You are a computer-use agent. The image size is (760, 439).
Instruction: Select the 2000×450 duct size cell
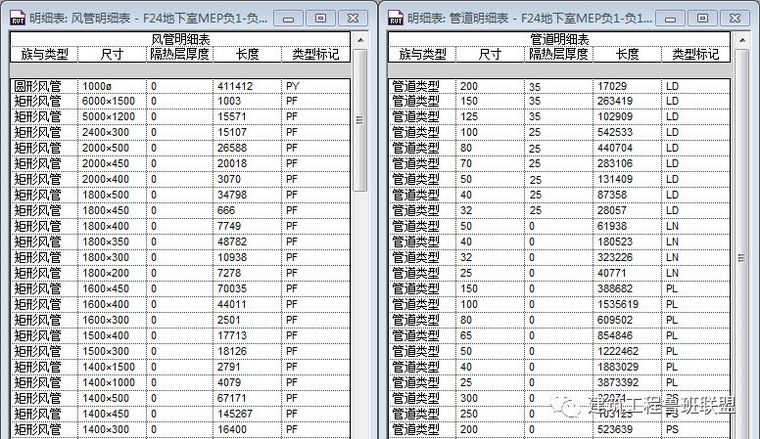click(x=111, y=164)
